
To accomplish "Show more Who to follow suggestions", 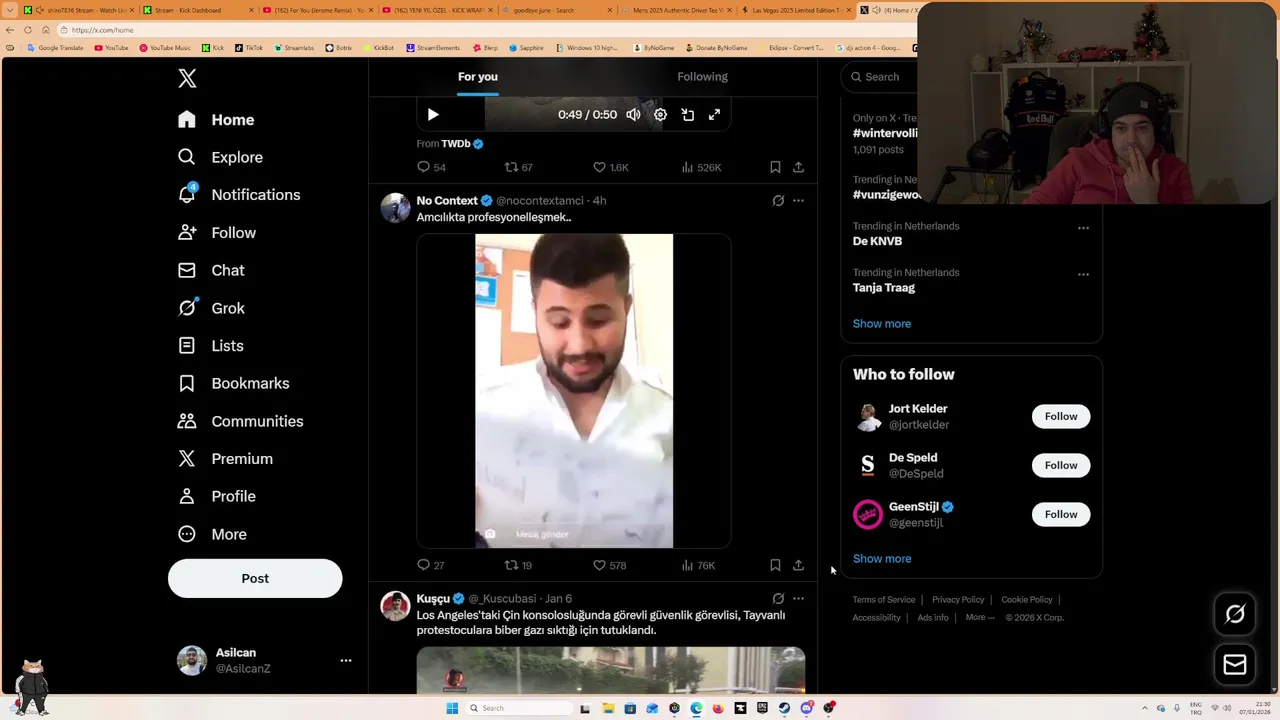I will [x=882, y=559].
